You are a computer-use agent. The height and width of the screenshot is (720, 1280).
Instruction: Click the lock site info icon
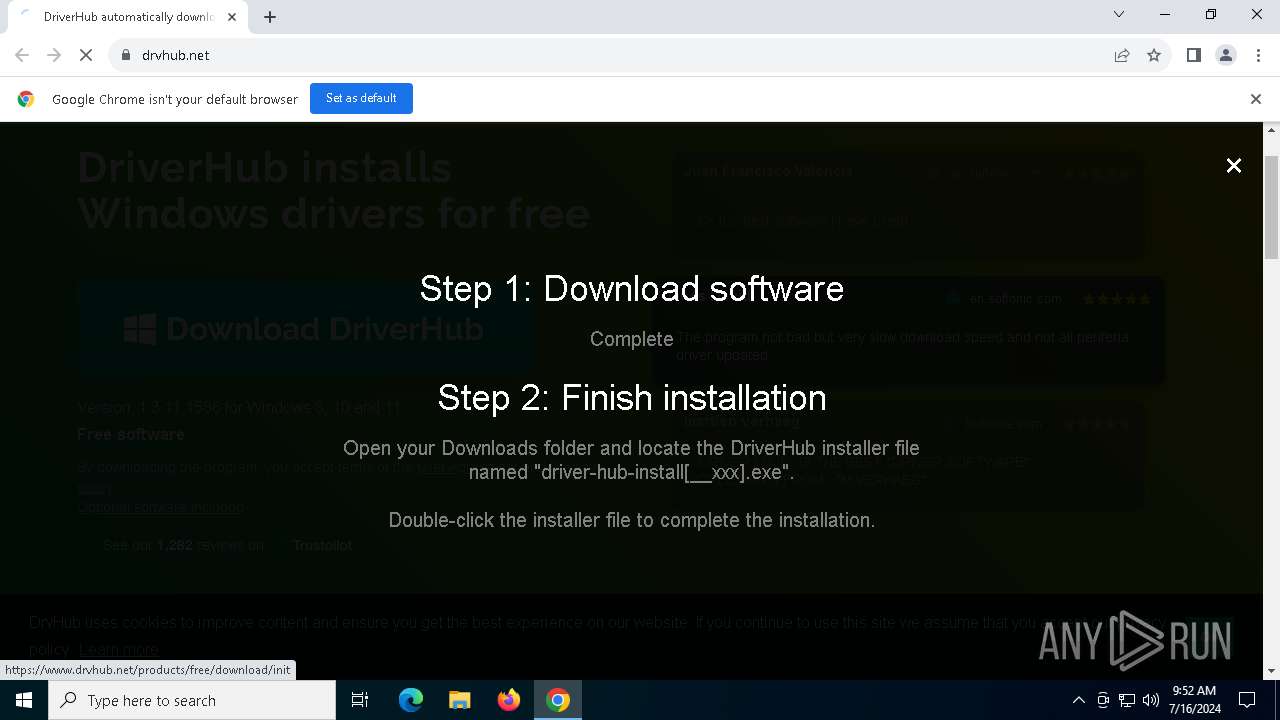pyautogui.click(x=126, y=55)
